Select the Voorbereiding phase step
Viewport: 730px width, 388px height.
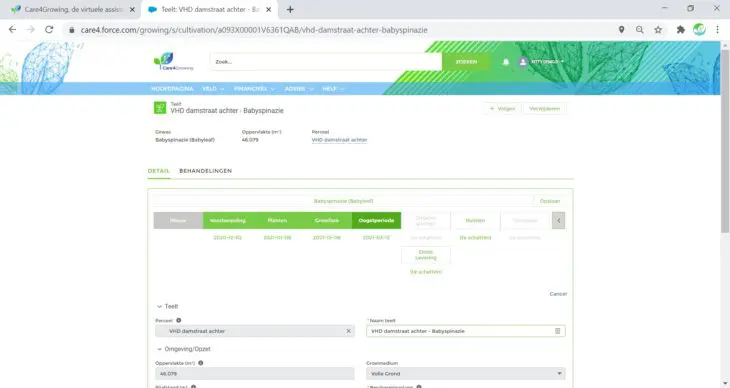tap(228, 220)
